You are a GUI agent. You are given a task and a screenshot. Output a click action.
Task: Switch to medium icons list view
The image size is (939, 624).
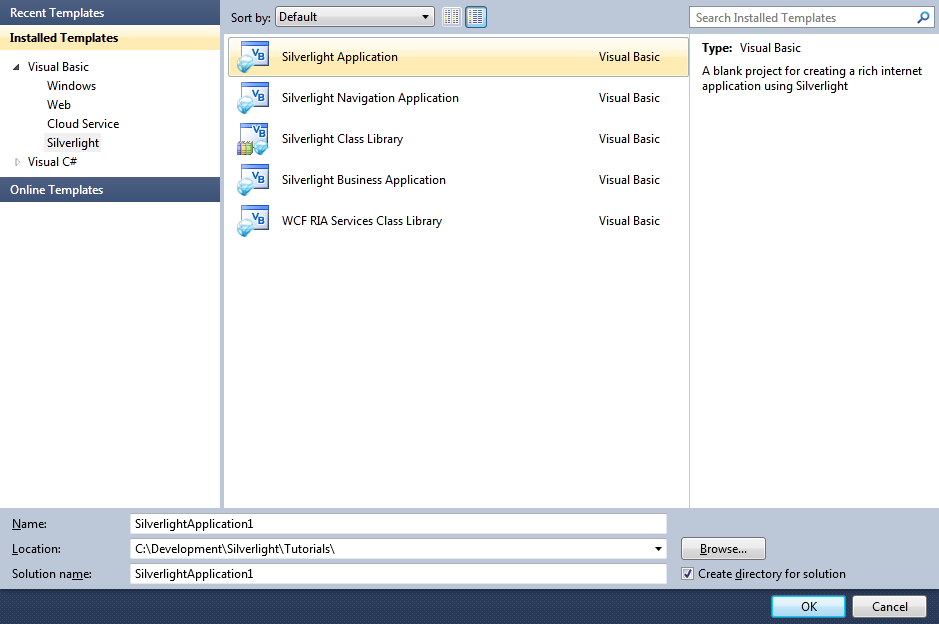pyautogui.click(x=476, y=17)
